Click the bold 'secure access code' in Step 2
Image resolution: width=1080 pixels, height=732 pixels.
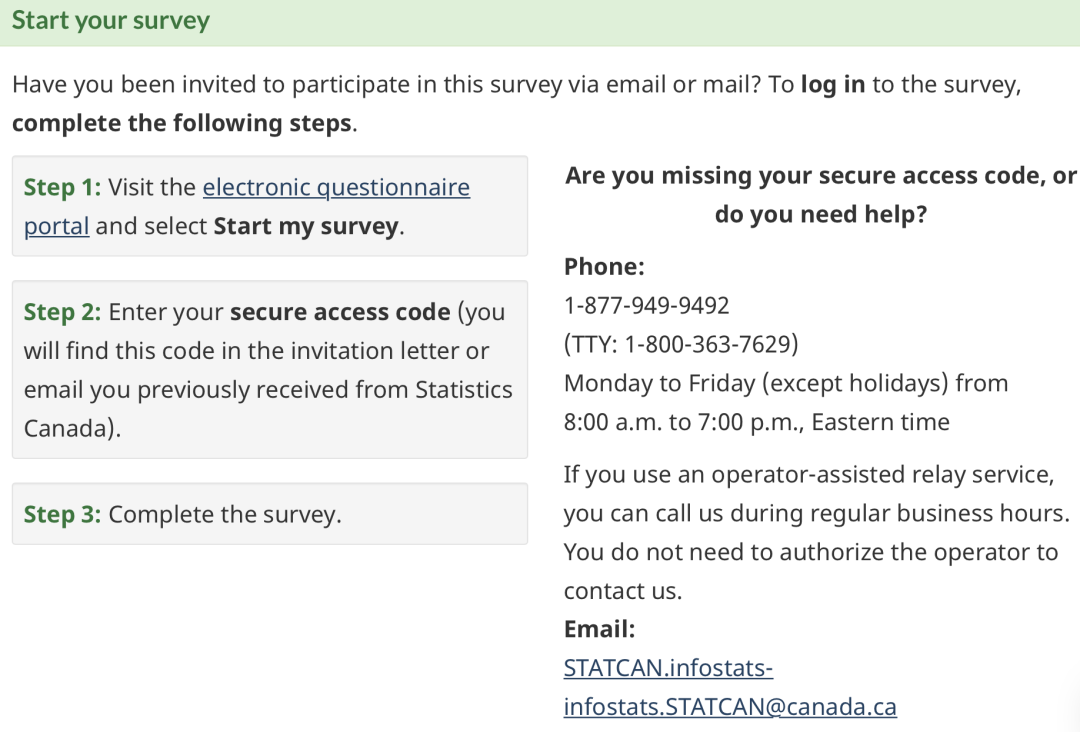click(340, 312)
